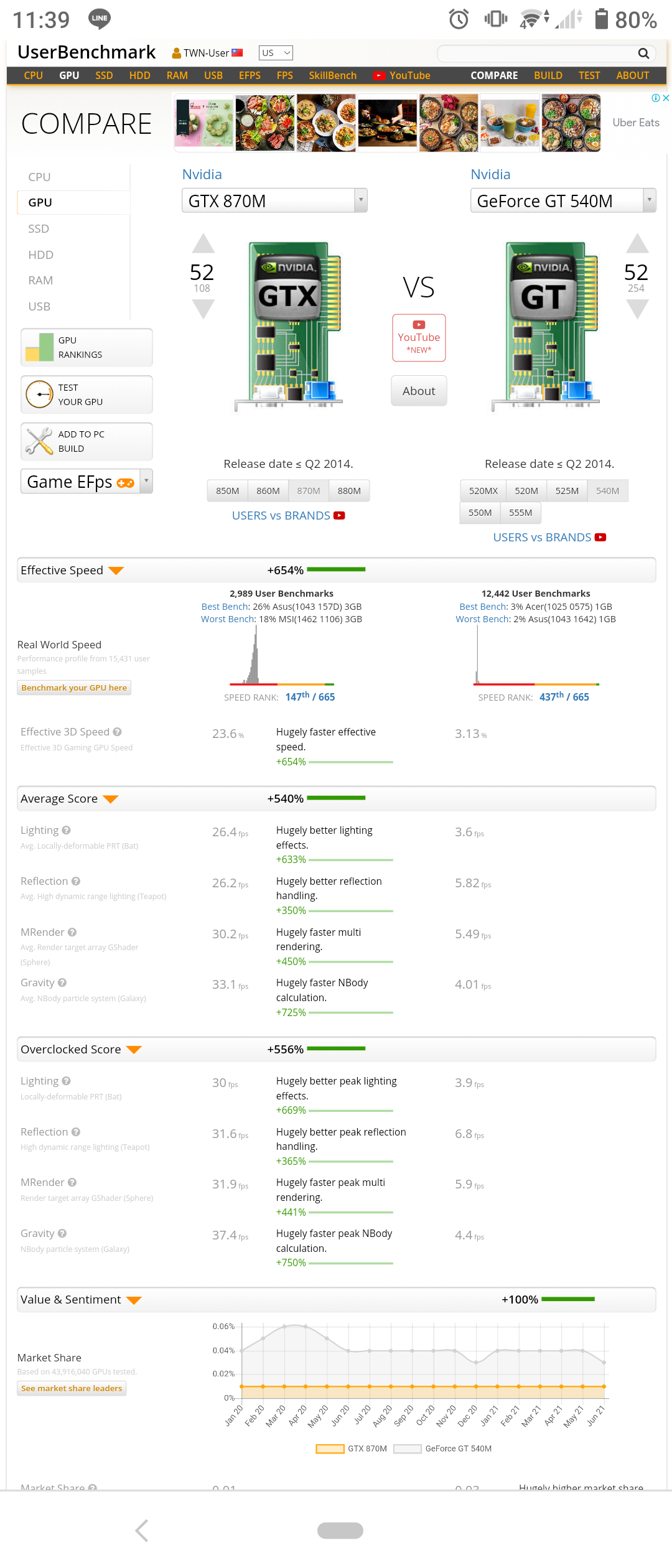This screenshot has width=672, height=1568.
Task: Click the Average Score Reflection help icon
Action: point(76,881)
